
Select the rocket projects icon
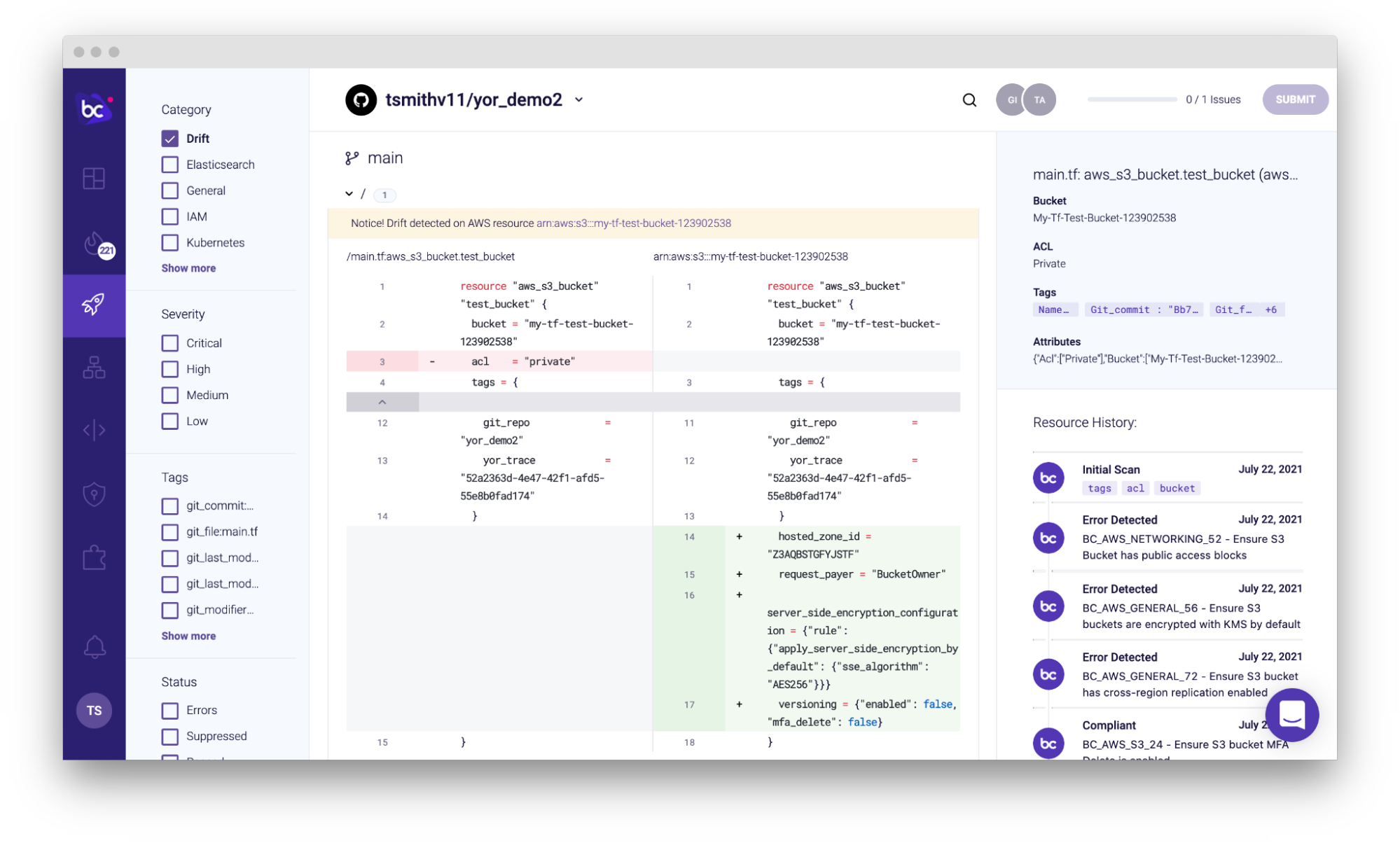94,305
